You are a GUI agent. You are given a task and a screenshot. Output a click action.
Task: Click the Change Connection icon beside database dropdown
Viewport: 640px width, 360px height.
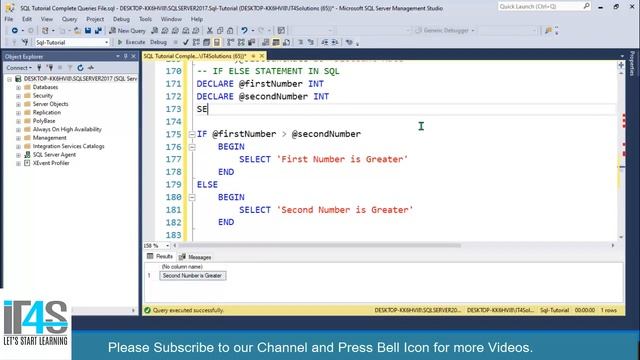pos(25,42)
